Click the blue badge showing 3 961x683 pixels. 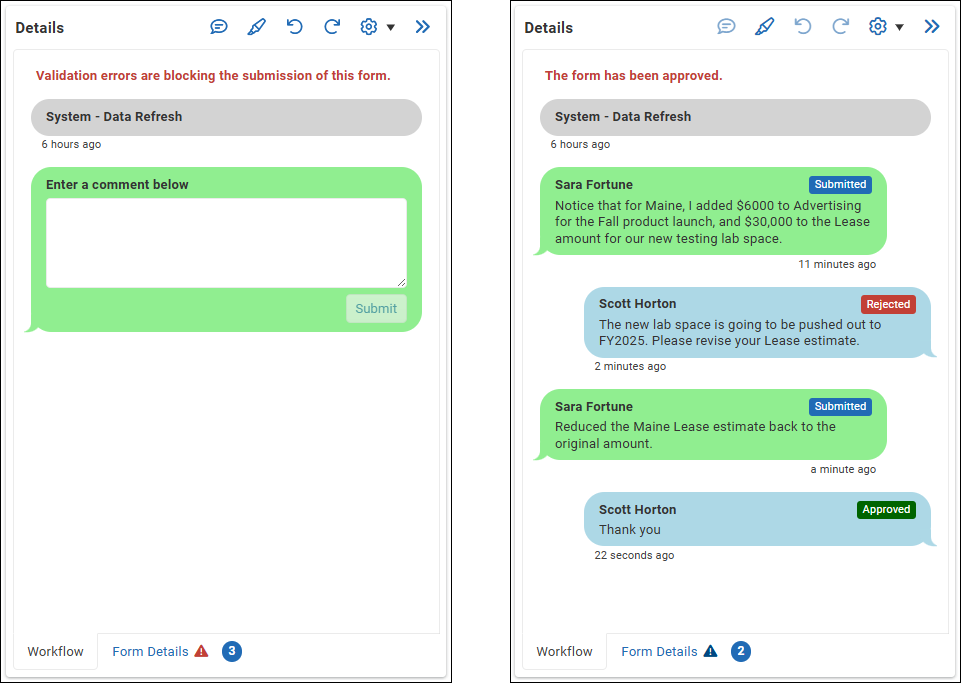(232, 651)
